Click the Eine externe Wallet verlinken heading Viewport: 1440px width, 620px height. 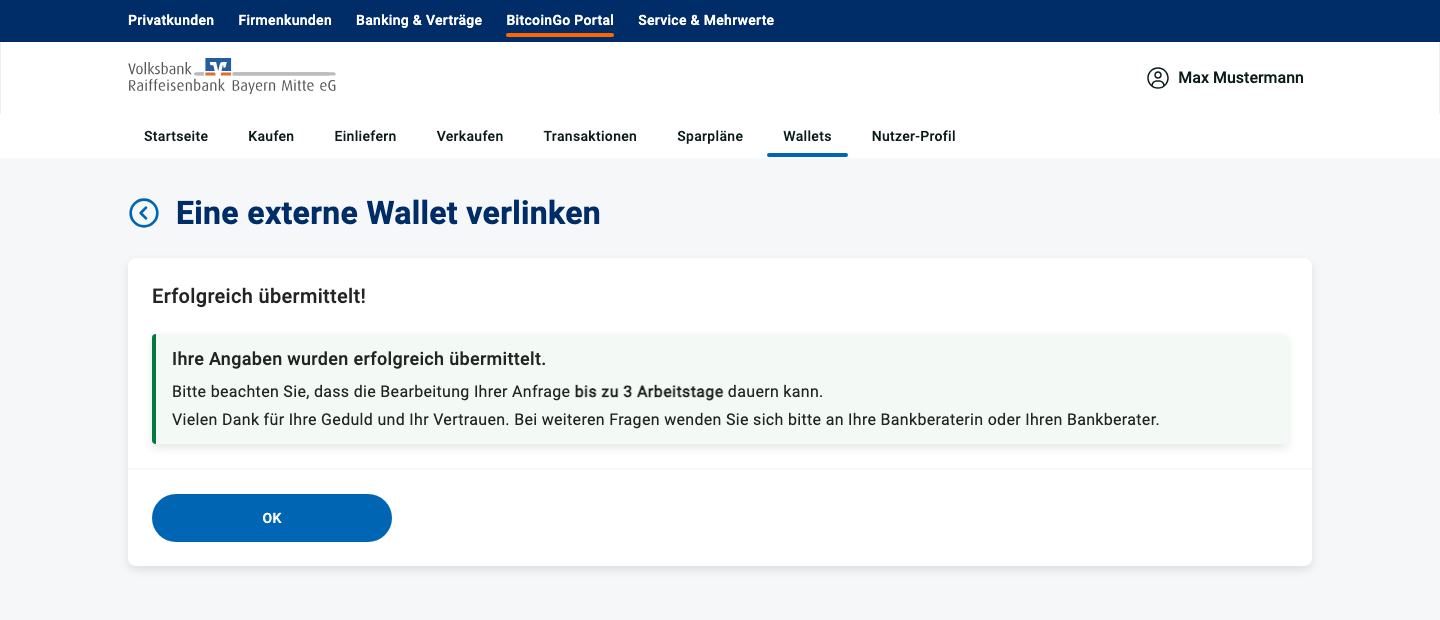[x=388, y=213]
